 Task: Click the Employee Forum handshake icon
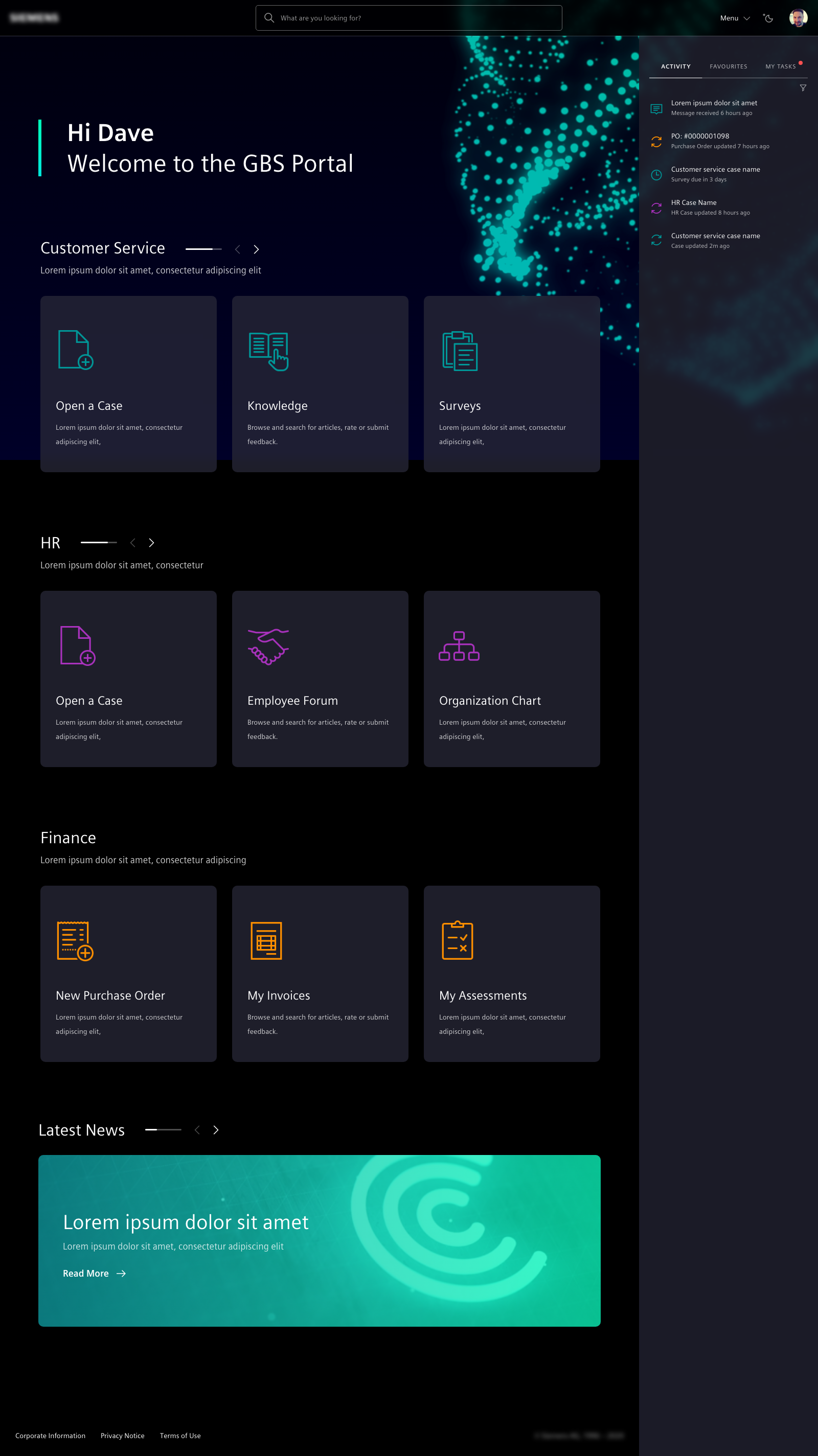pyautogui.click(x=268, y=646)
